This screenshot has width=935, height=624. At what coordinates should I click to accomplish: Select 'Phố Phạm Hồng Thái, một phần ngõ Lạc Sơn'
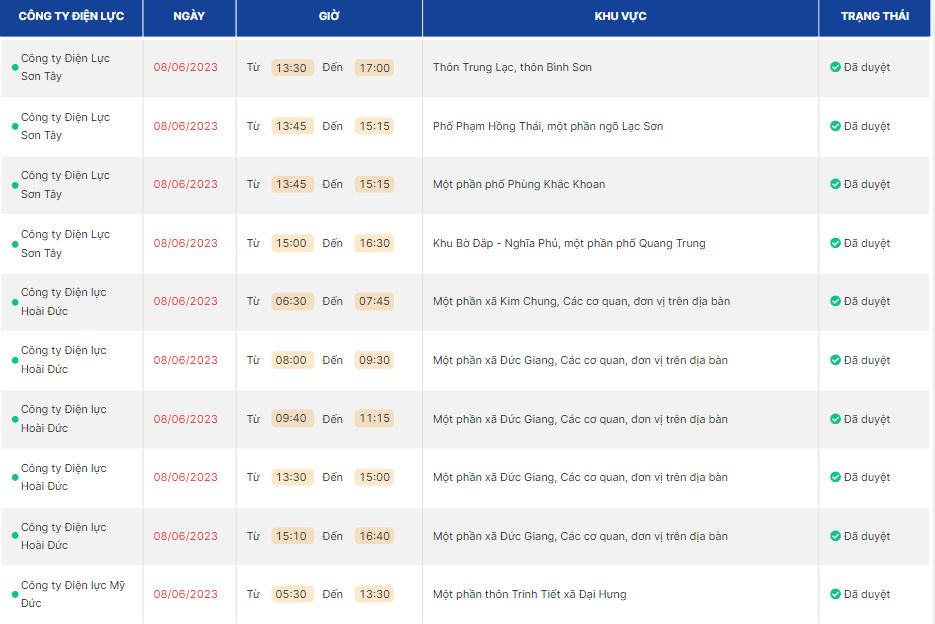click(x=548, y=126)
